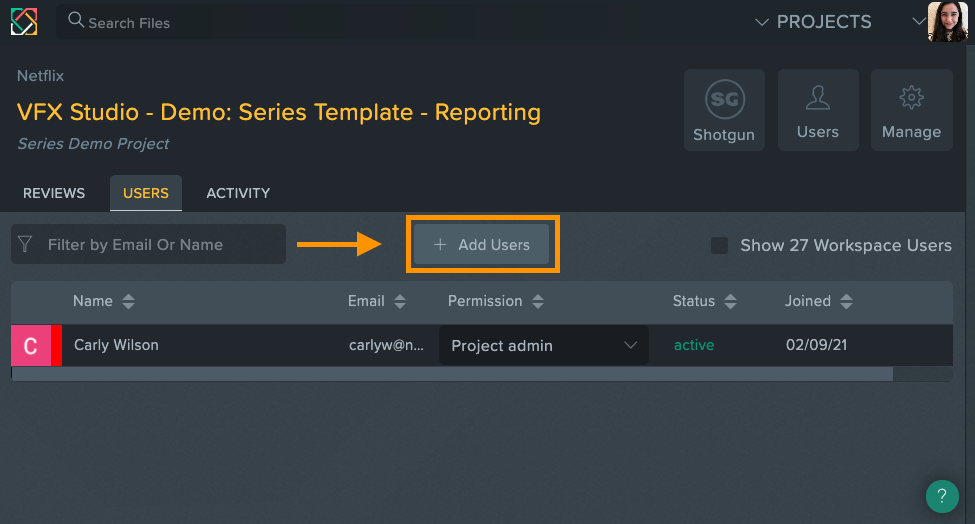Click the filter funnel icon

click(x=25, y=244)
